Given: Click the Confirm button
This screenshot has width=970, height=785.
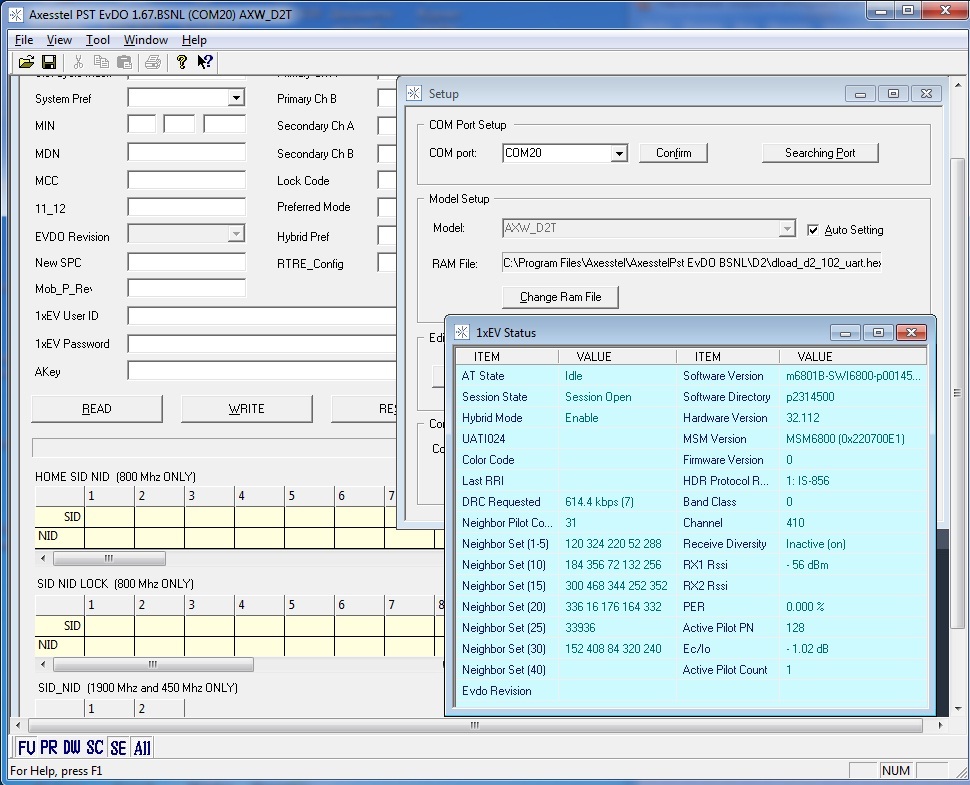Looking at the screenshot, I should [673, 153].
